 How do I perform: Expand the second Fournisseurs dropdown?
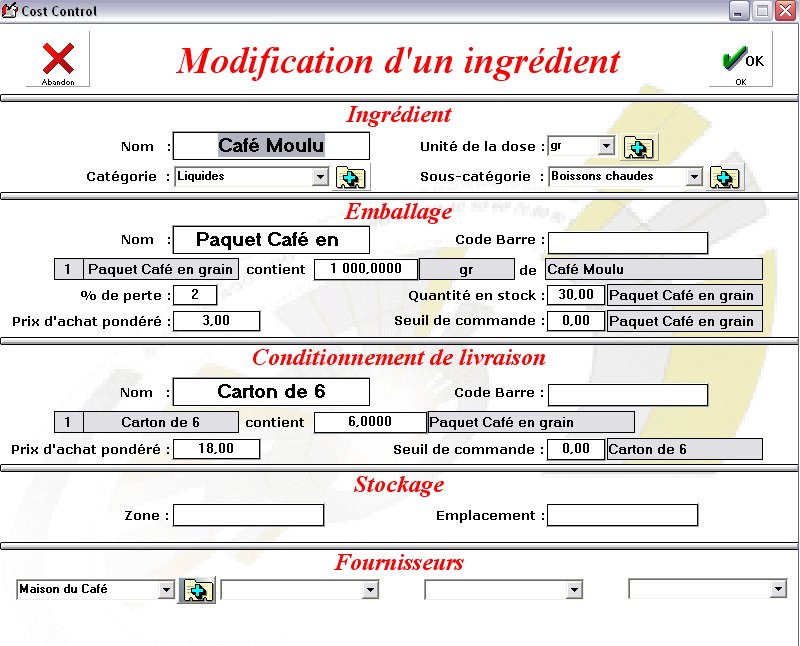click(370, 591)
